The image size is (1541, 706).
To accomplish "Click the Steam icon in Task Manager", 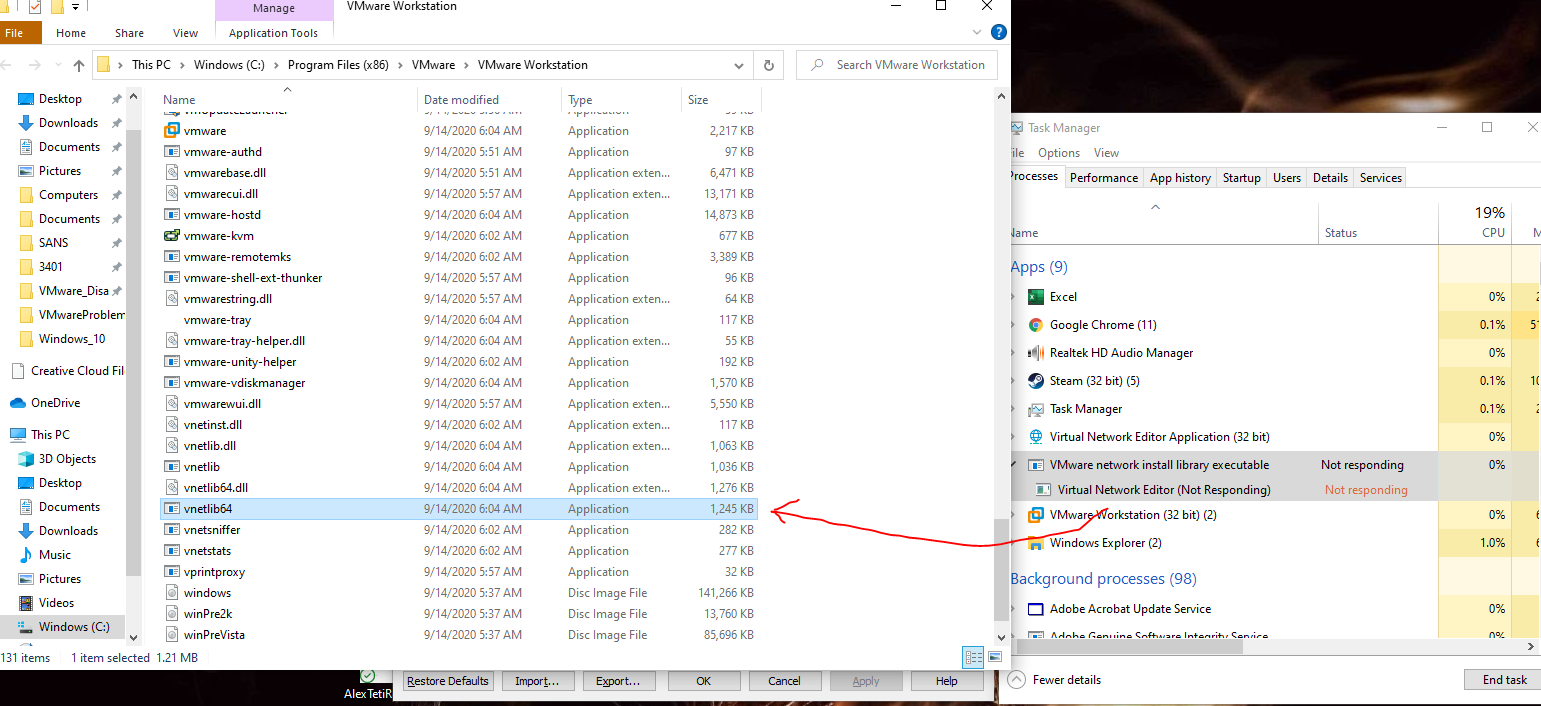I will tap(1034, 380).
